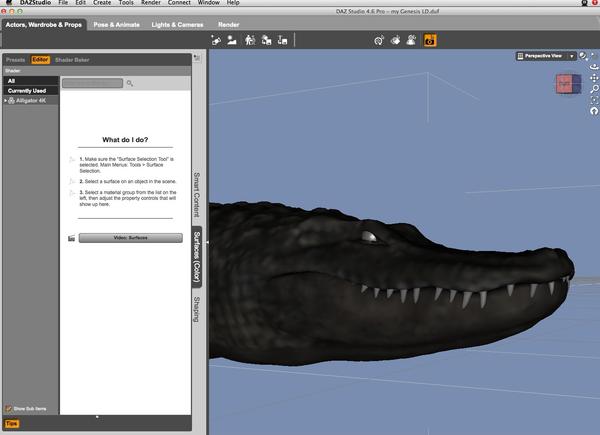Toggle the orange Tips button
600x435 pixels.
11,424
